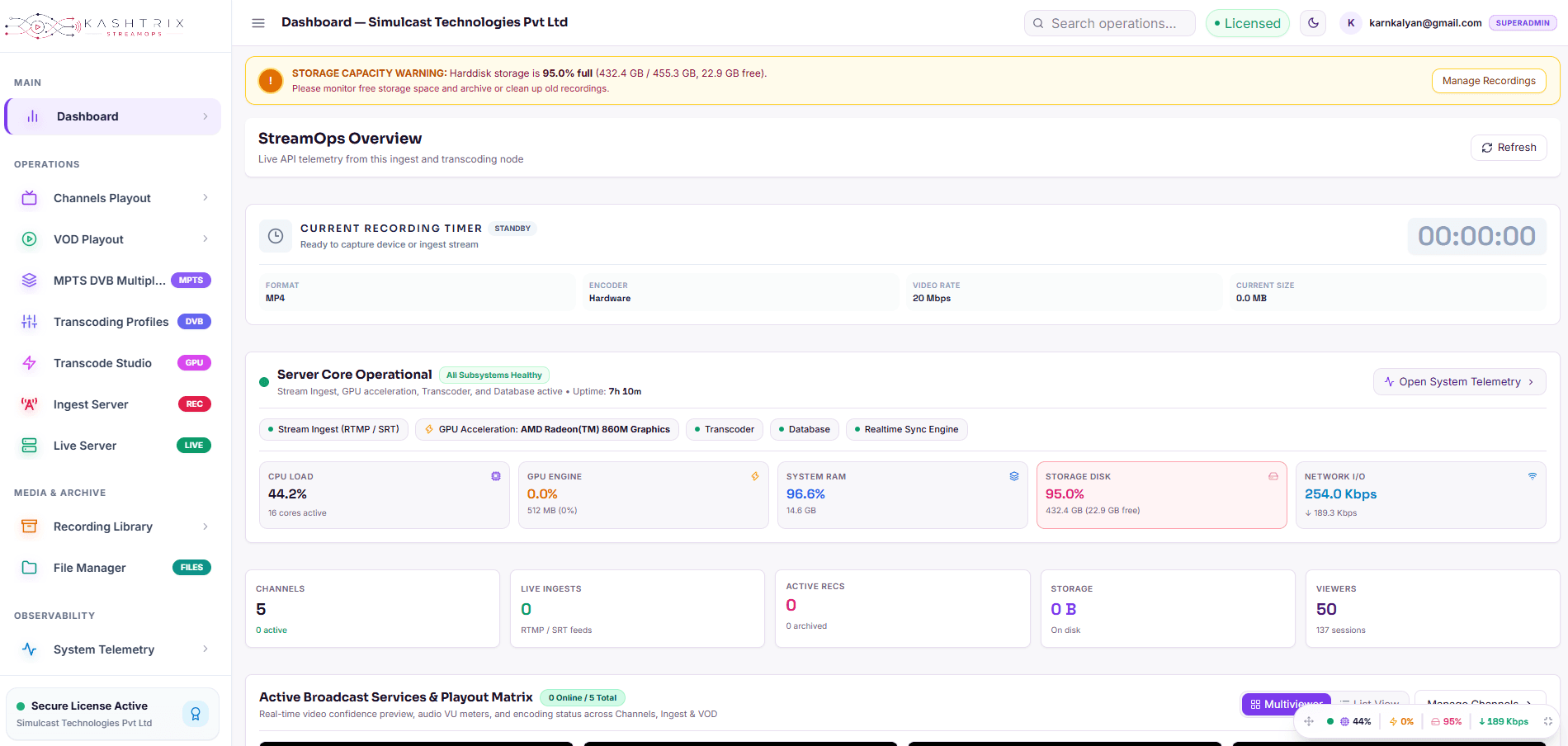Screen dimensions: 1568x746
Task: Click the Search operations input field
Action: 1109,23
